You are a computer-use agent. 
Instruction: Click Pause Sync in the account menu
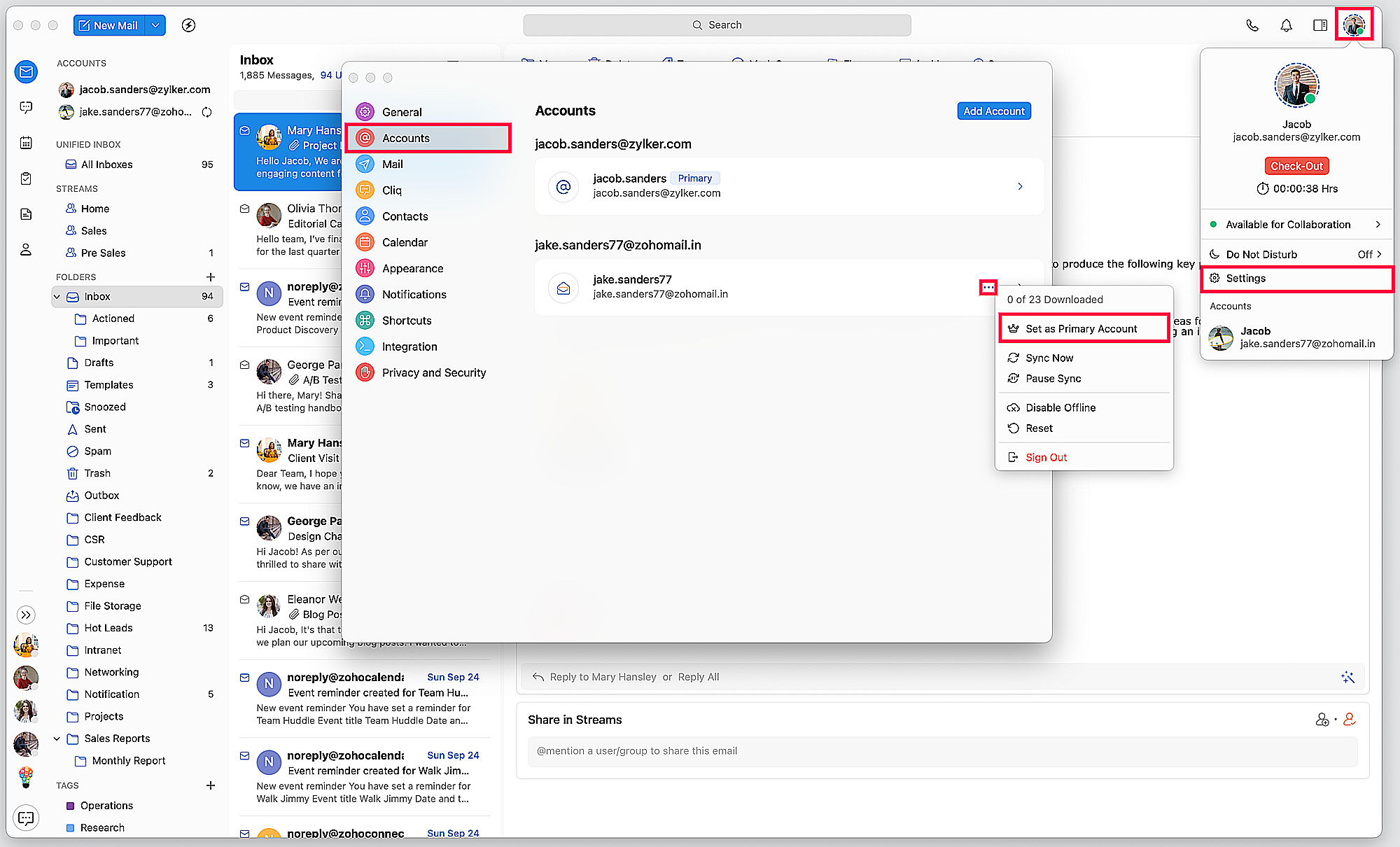(x=1053, y=379)
